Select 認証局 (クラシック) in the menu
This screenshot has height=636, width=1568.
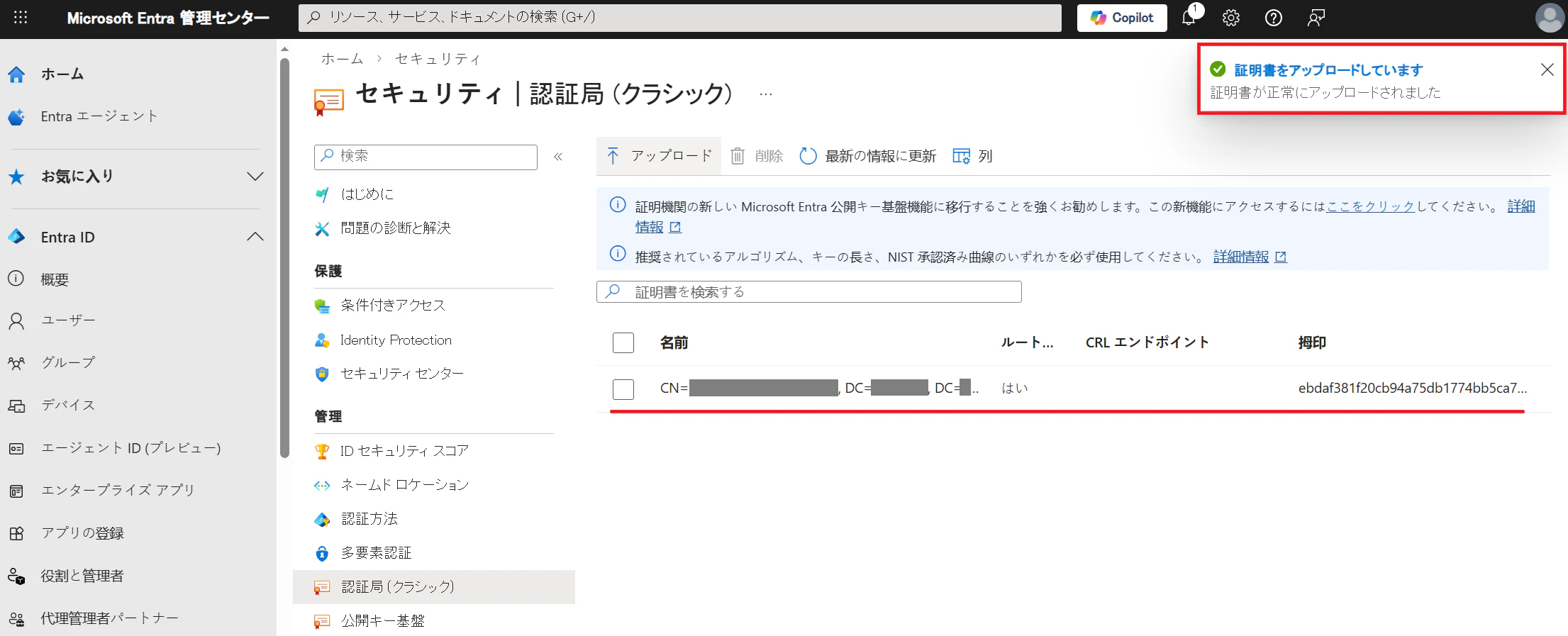(x=434, y=587)
